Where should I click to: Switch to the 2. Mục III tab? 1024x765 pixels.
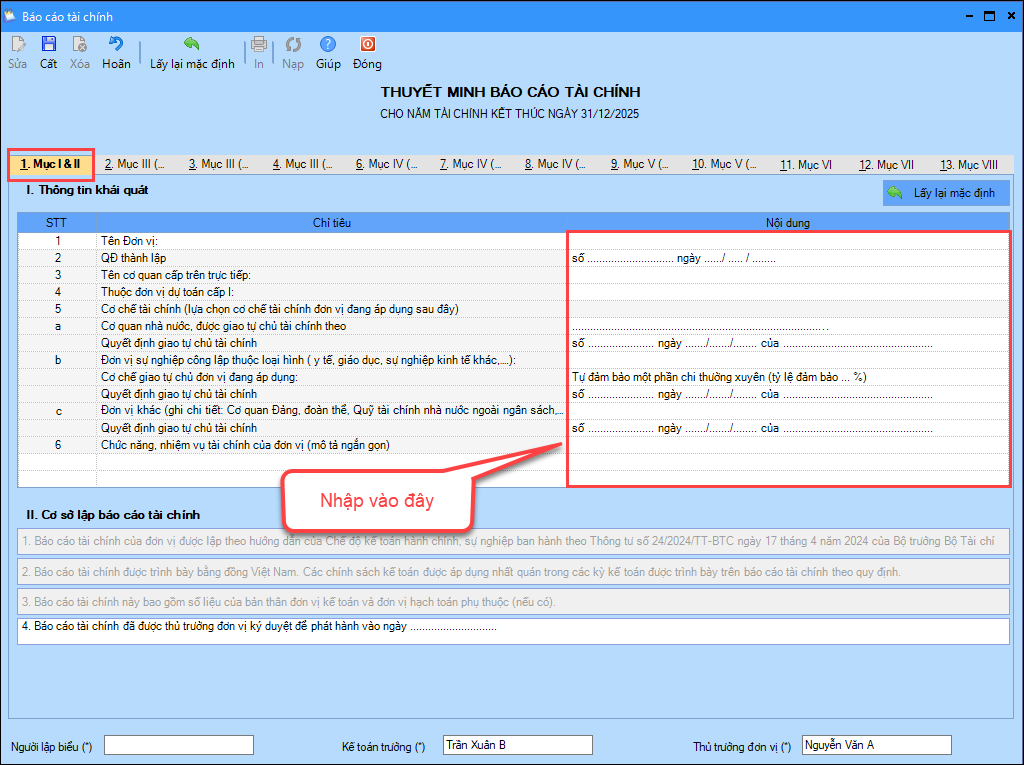[x=134, y=165]
